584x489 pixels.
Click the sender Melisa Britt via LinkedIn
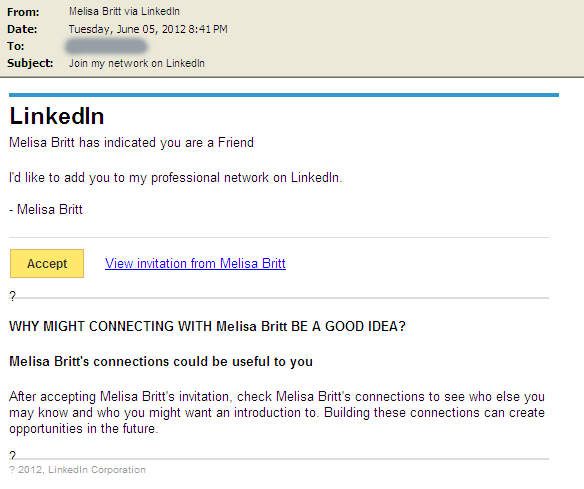[x=124, y=12]
